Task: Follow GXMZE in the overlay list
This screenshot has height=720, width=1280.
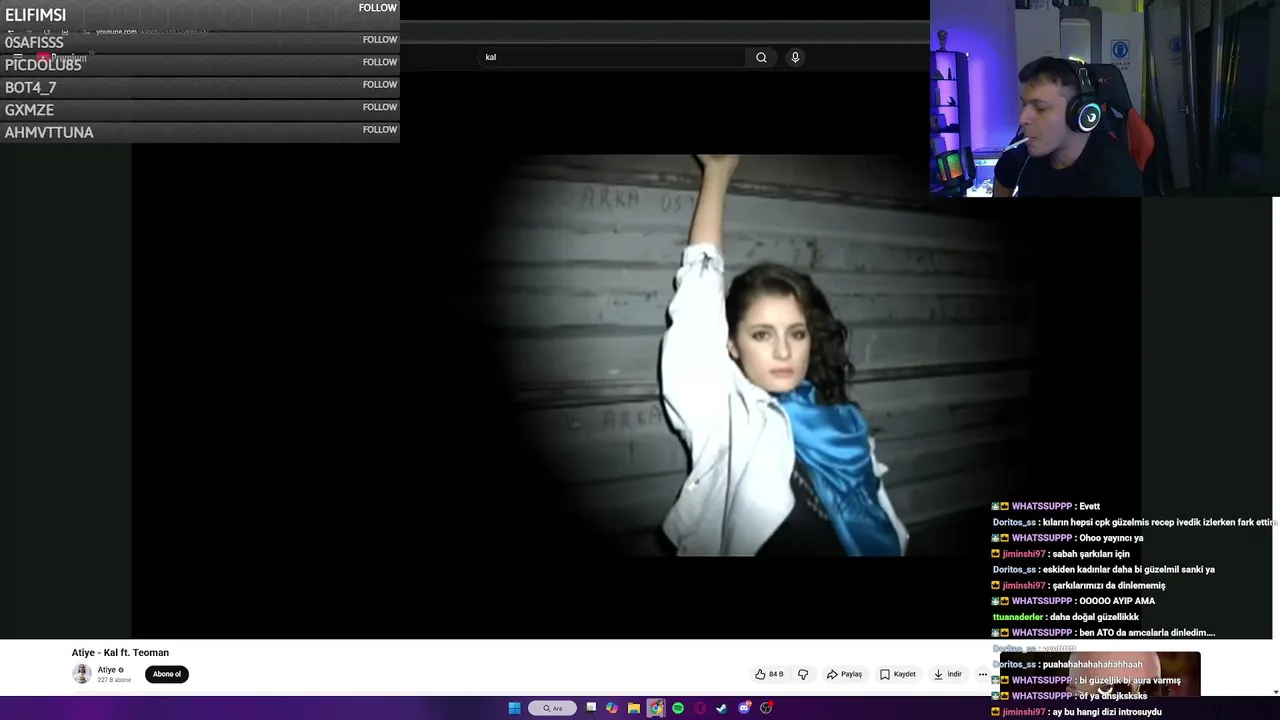Action: 379,107
